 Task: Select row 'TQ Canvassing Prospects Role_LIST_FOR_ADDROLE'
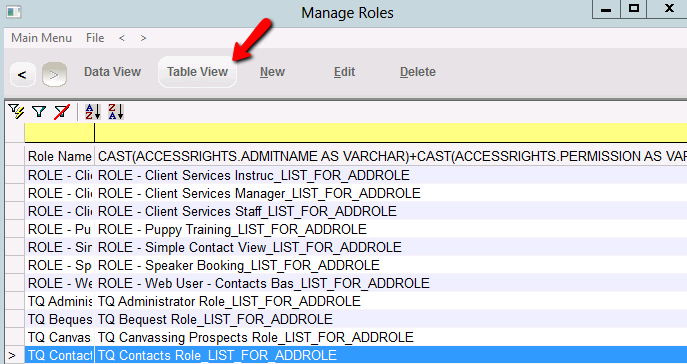[356, 337]
